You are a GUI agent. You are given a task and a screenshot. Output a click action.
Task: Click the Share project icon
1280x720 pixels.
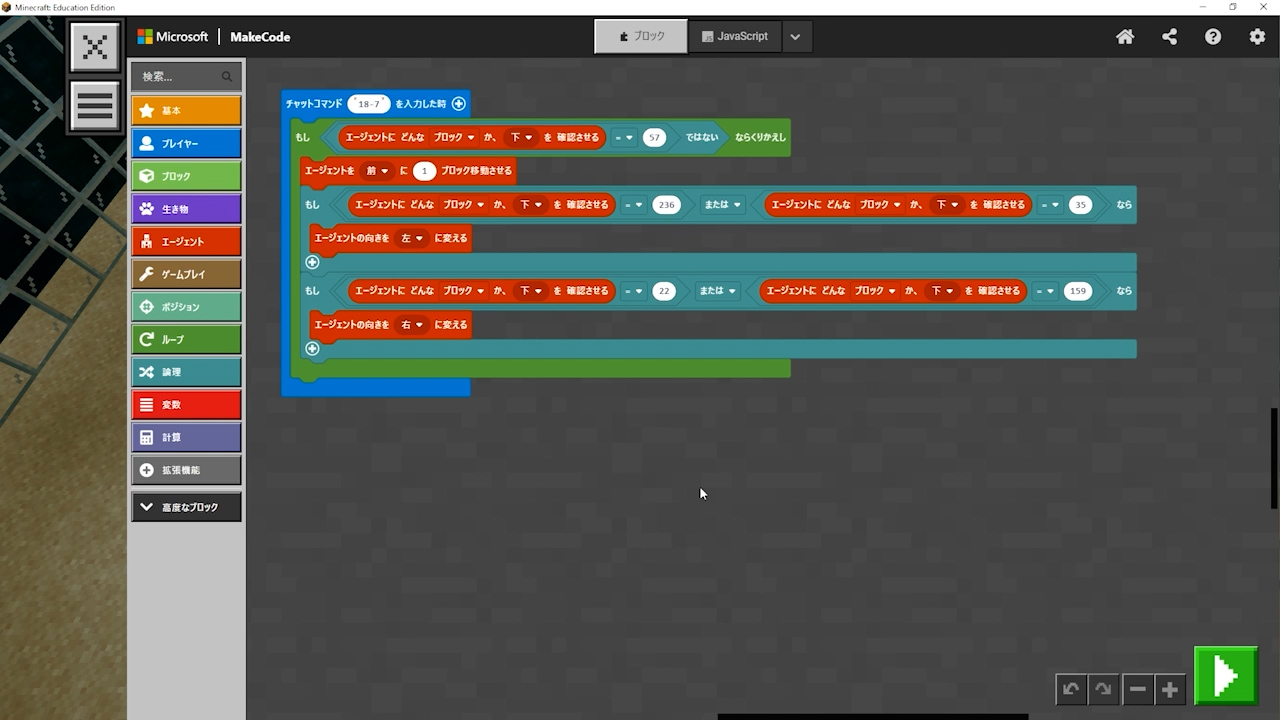tap(1169, 37)
